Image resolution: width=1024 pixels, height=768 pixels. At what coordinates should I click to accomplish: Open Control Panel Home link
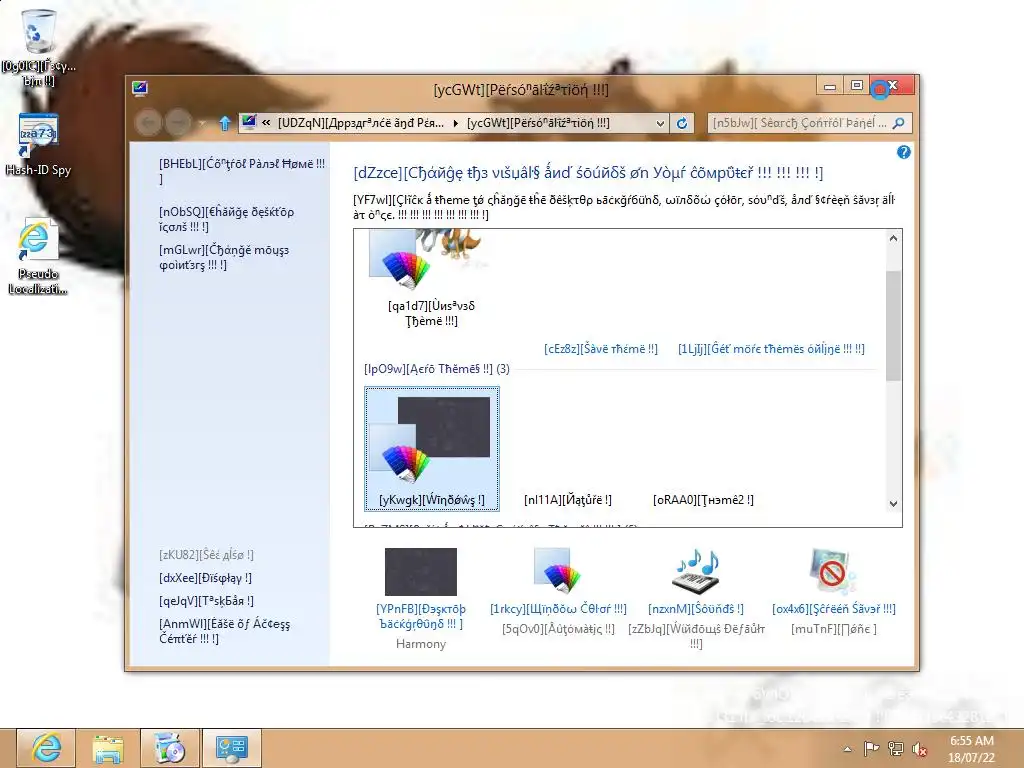242,171
